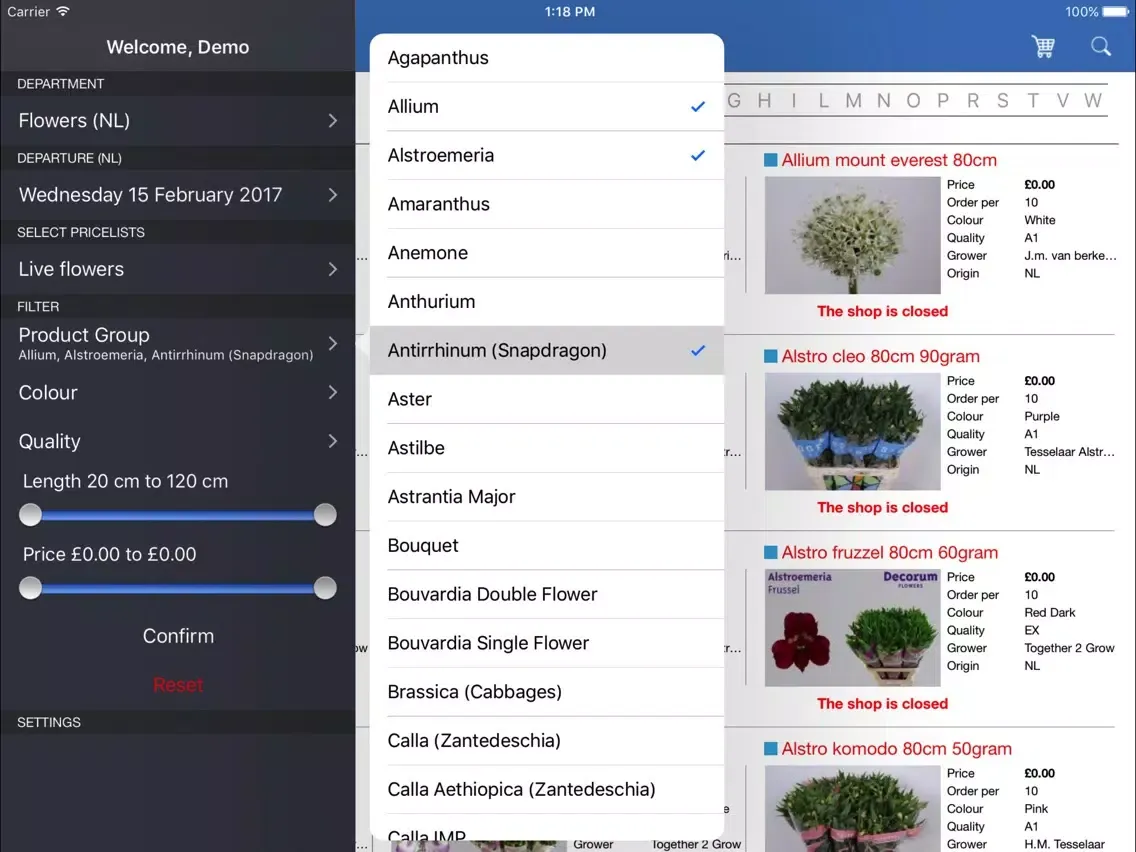Open Allium mount everest 80cm product
The height and width of the screenshot is (852, 1136).
click(x=889, y=160)
